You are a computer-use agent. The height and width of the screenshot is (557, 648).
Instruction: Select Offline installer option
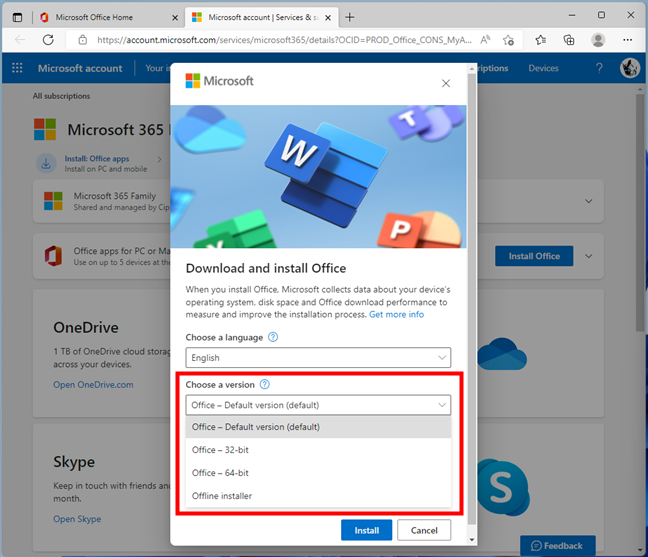(318, 496)
